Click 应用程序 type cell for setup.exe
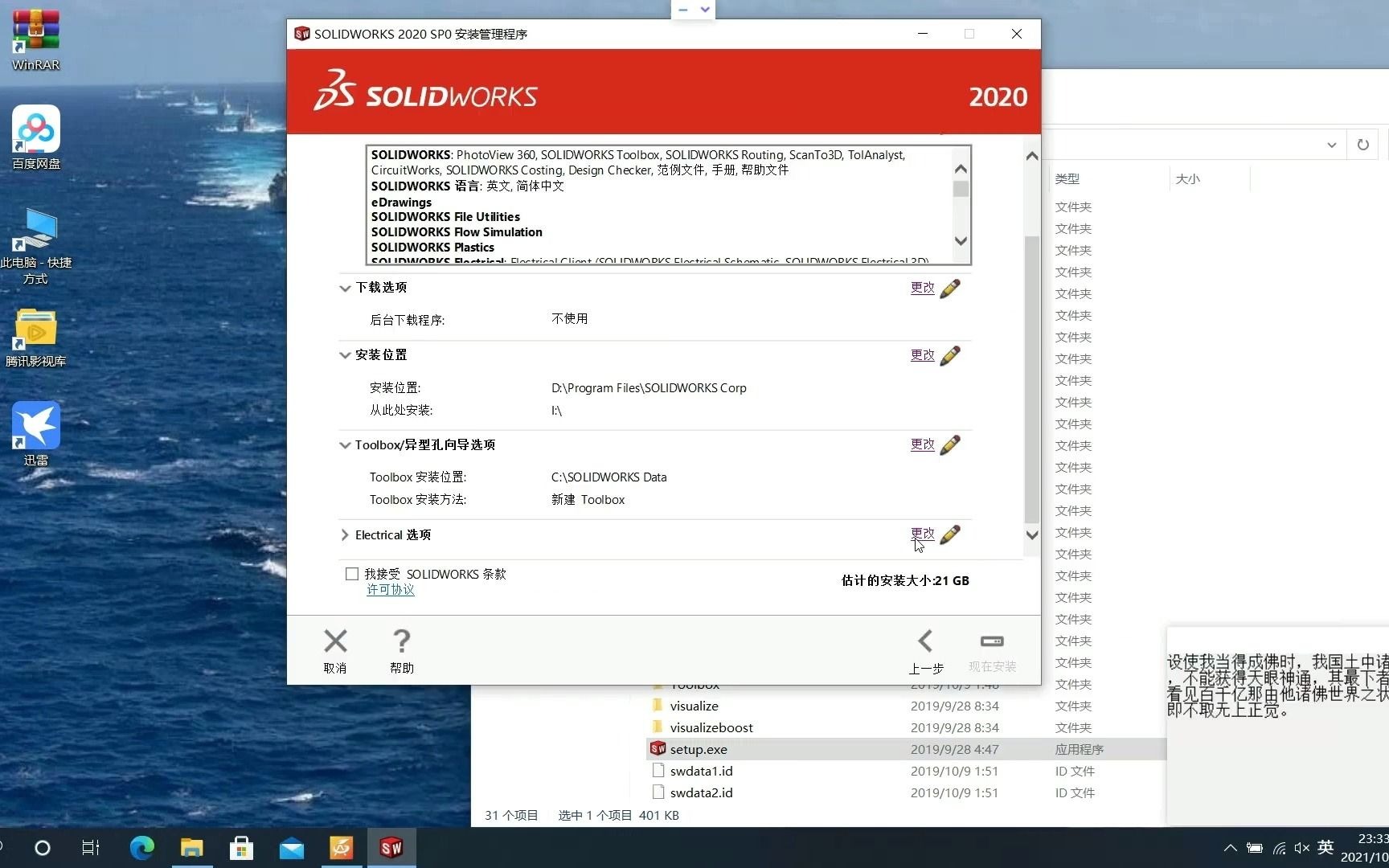This screenshot has width=1389, height=868. [1079, 749]
